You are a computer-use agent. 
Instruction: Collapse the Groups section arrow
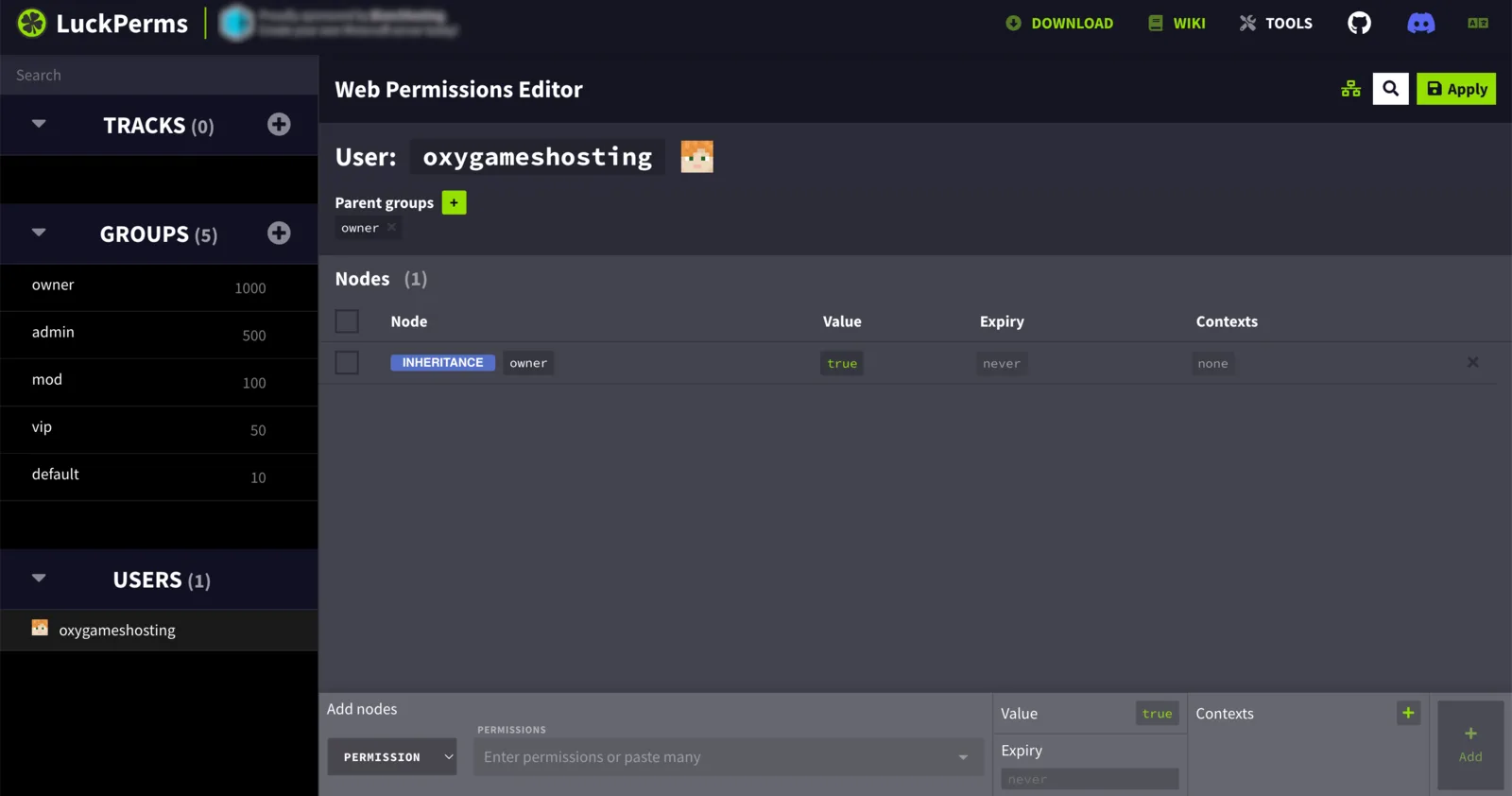(39, 233)
